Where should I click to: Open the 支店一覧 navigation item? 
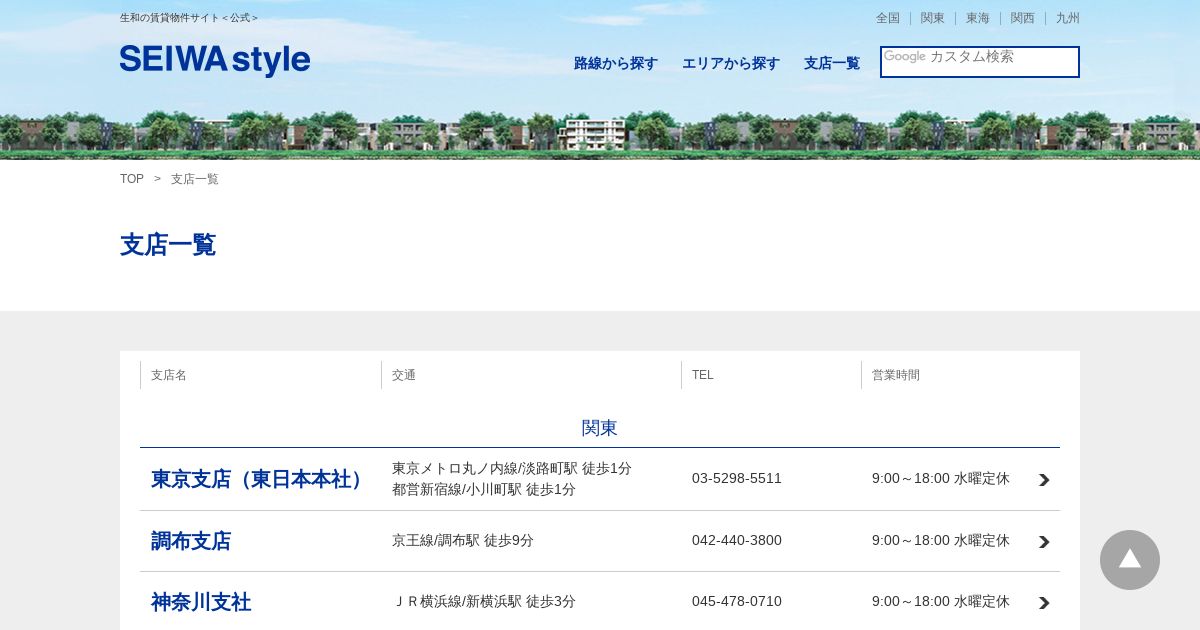tap(832, 63)
